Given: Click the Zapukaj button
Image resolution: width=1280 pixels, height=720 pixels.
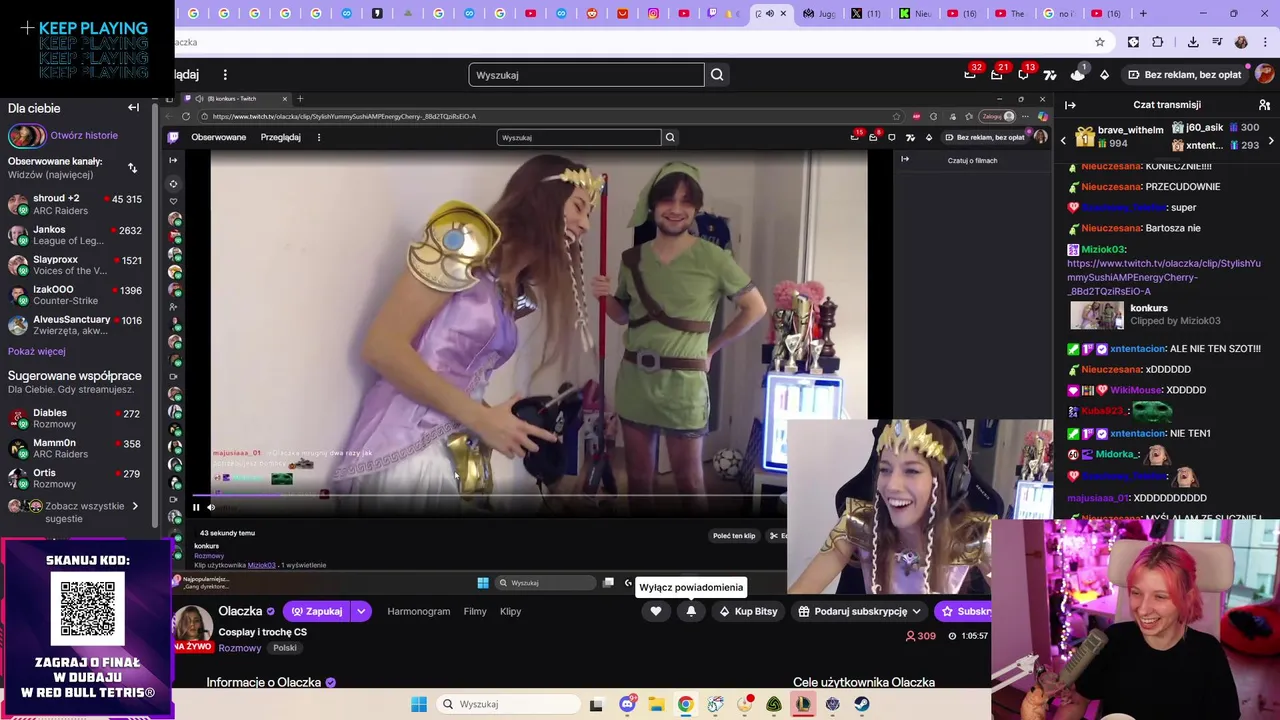Looking at the screenshot, I should tap(316, 611).
